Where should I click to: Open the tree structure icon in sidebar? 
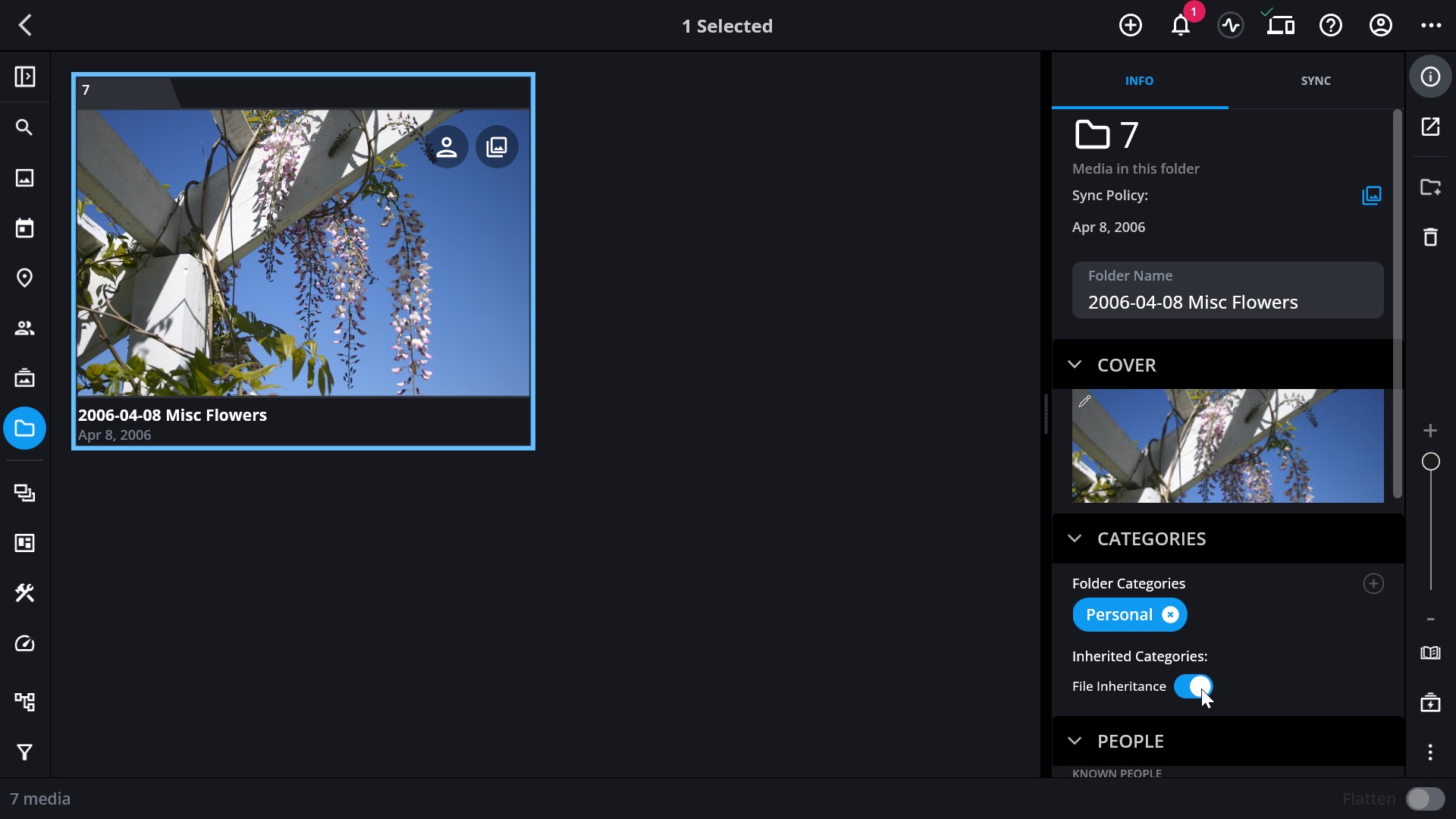point(25,701)
